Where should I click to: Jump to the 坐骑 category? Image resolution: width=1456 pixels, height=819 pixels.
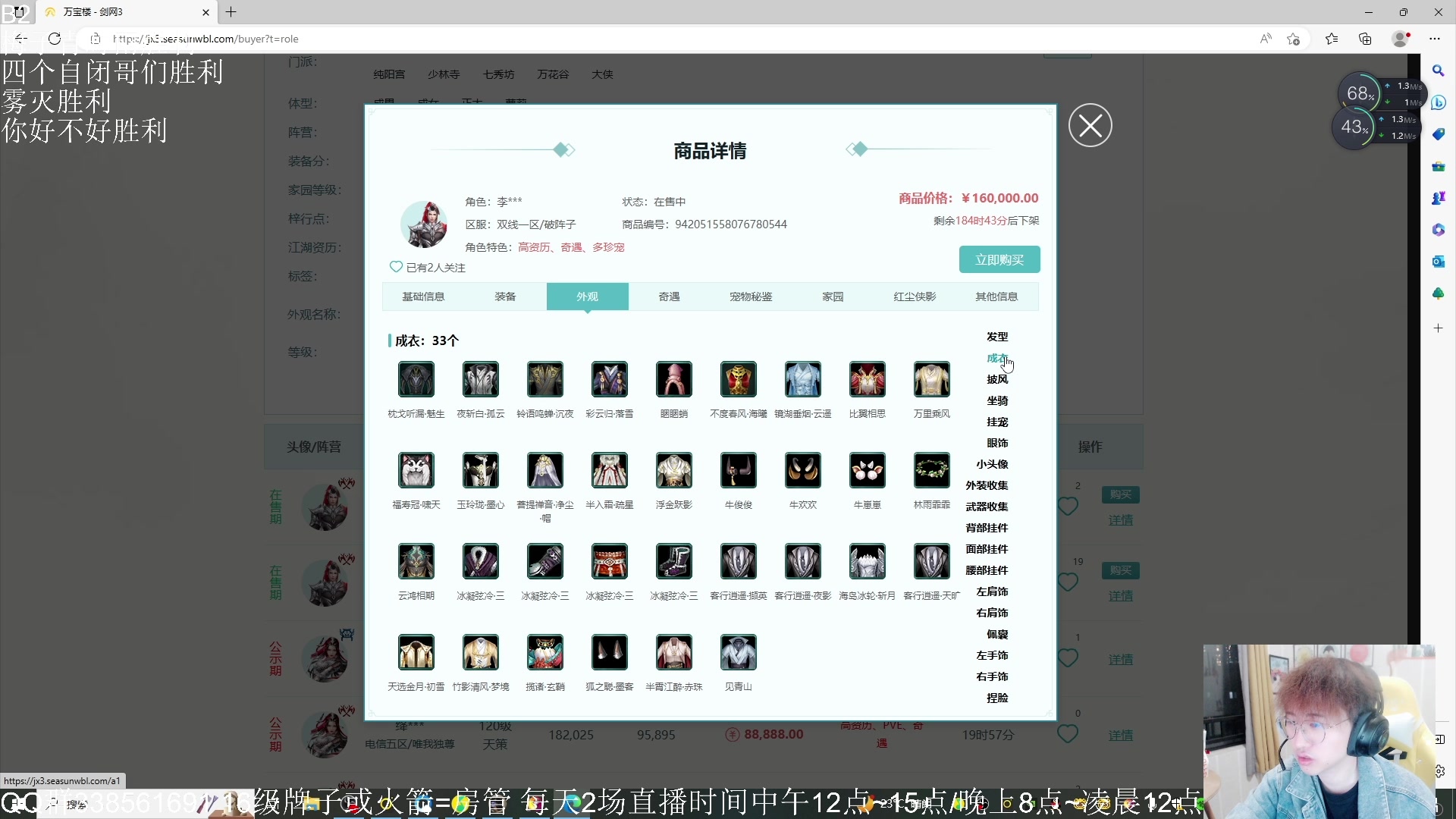pos(996,400)
